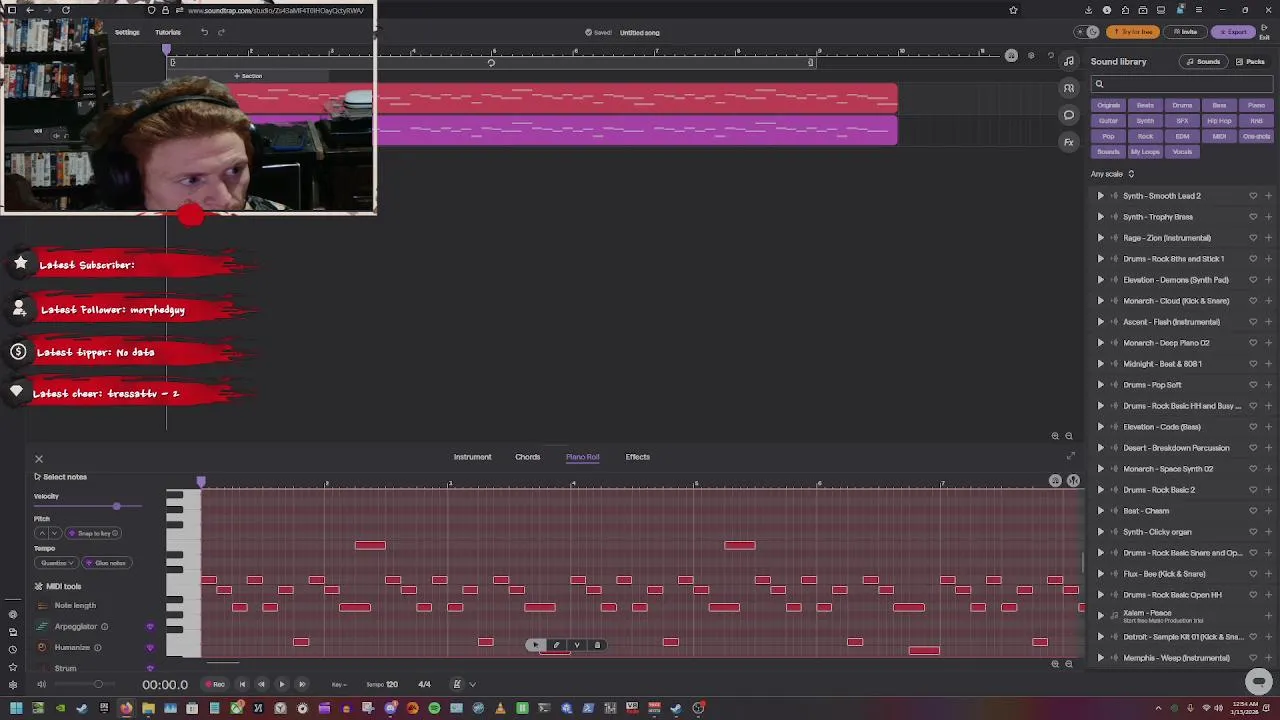Viewport: 1280px width, 720px height.
Task: Switch to the Chords tab
Action: pos(527,457)
